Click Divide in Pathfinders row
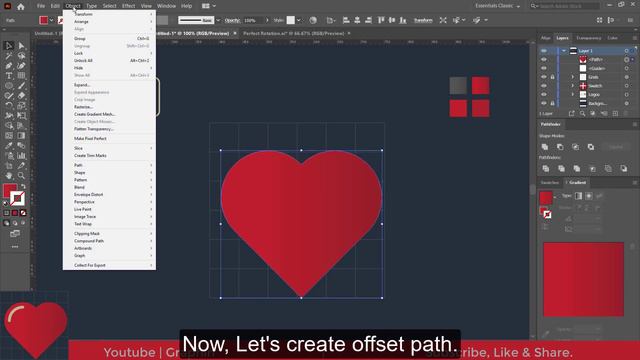 tap(546, 169)
